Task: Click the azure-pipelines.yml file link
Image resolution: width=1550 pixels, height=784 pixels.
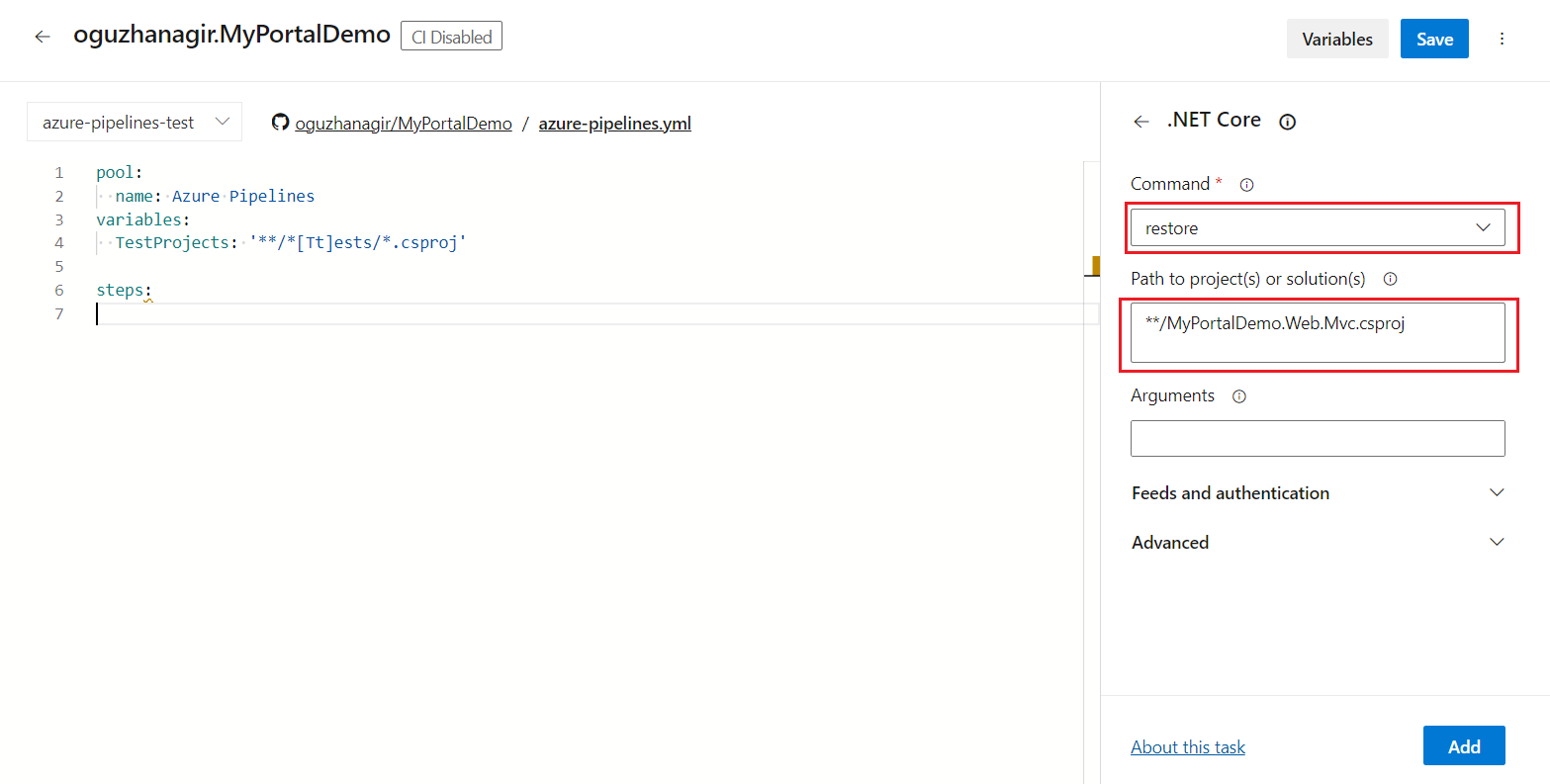Action: coord(614,124)
